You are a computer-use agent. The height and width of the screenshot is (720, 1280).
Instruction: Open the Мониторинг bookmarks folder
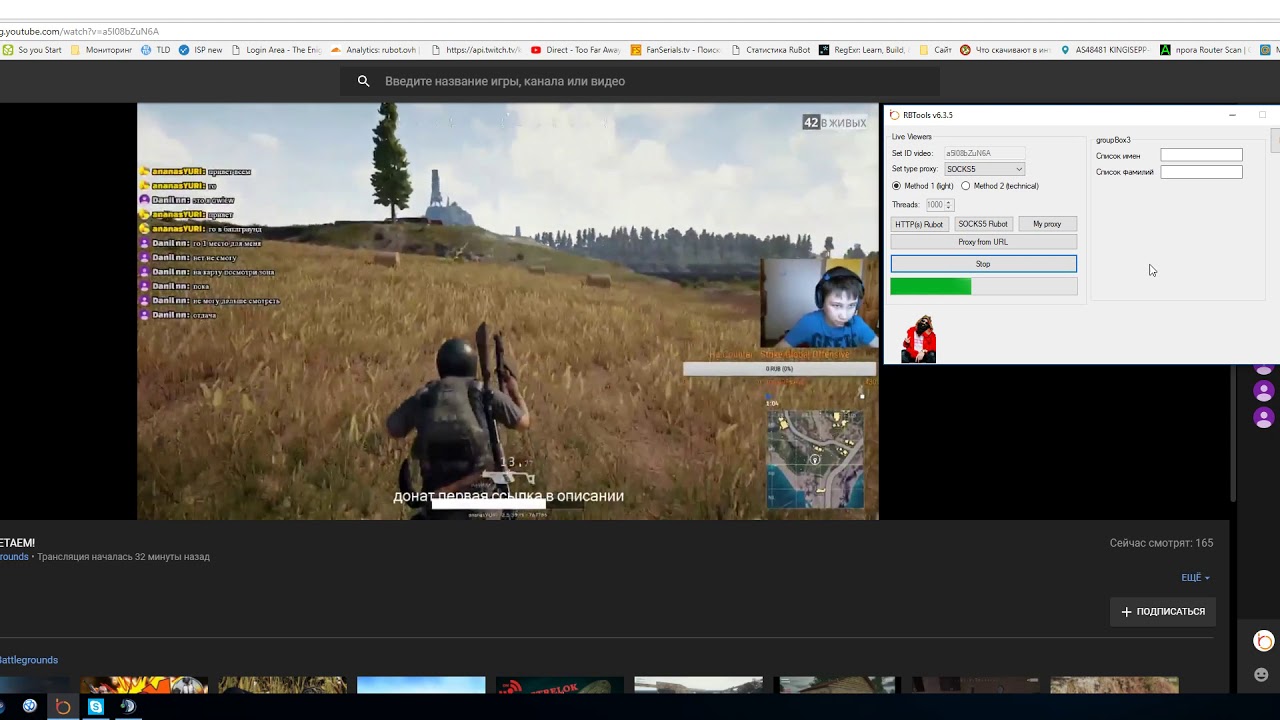click(x=101, y=50)
